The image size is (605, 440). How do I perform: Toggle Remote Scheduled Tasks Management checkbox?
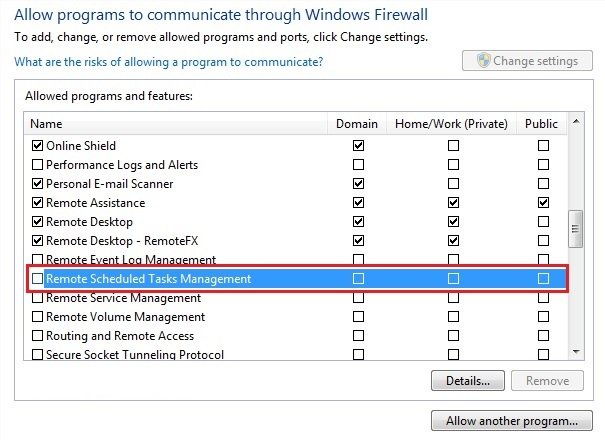click(38, 279)
